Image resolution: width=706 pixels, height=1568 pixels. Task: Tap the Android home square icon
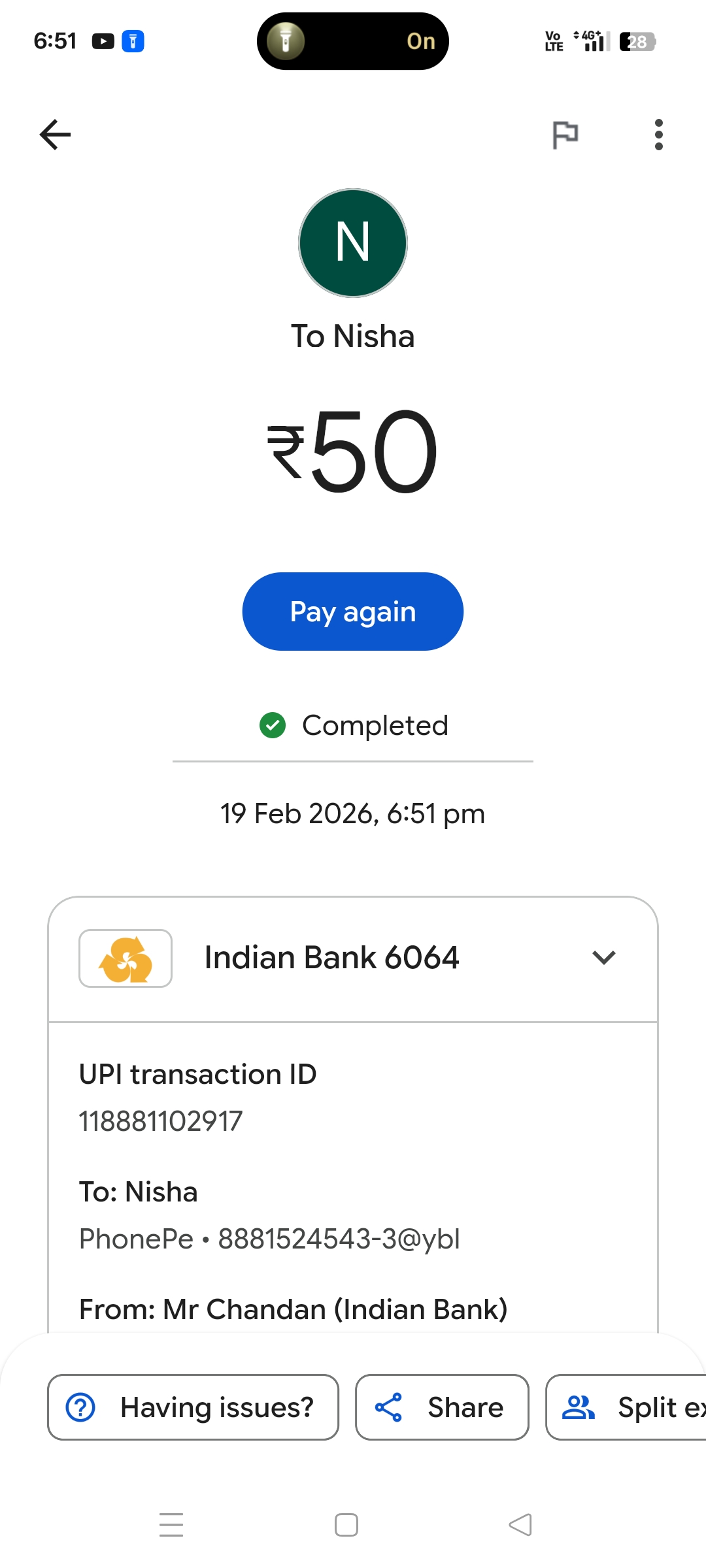click(346, 1525)
